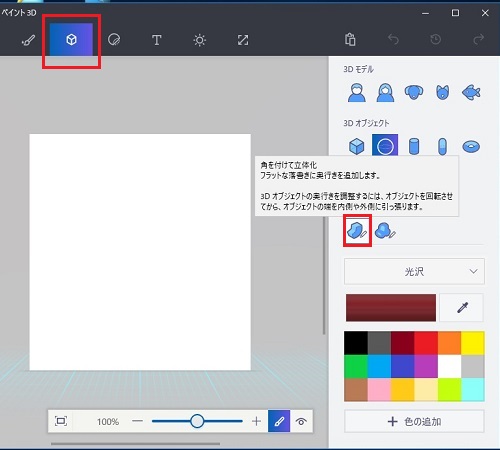Expand the 光沢 material dropdown
The width and height of the screenshot is (500, 450).
pos(414,271)
